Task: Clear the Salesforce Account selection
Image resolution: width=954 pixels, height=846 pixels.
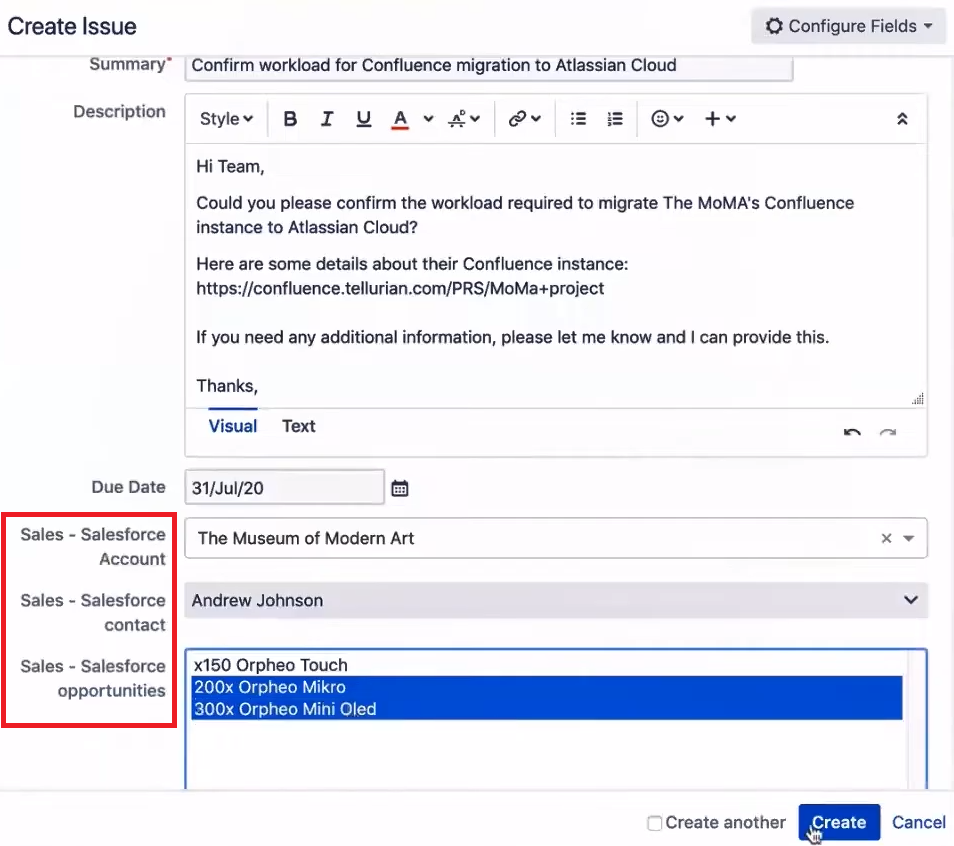Action: (886, 538)
